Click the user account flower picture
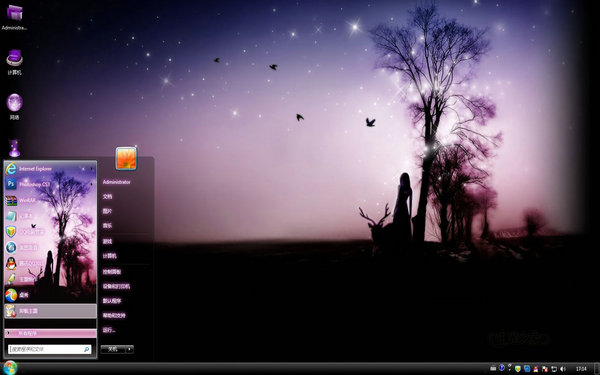The height and width of the screenshot is (375, 600). click(126, 158)
